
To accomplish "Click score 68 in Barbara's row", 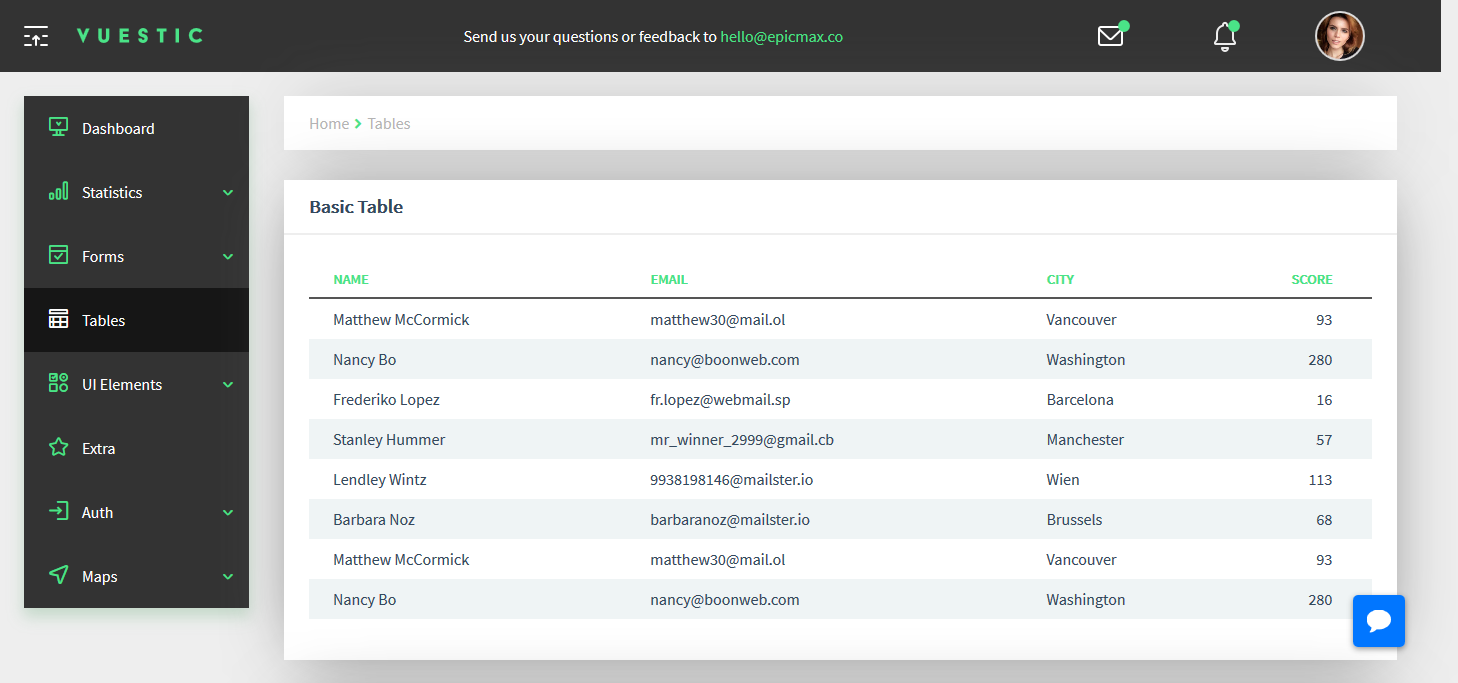I will pos(1324,520).
